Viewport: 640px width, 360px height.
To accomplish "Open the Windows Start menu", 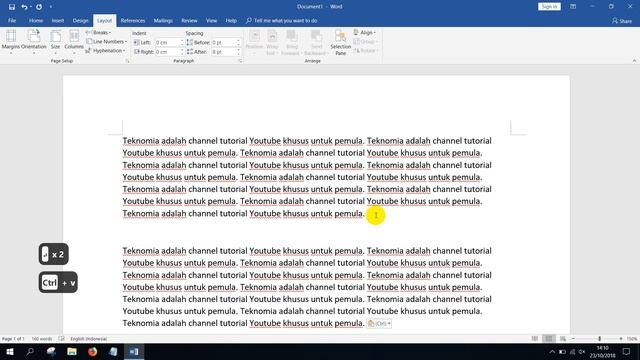I will click(x=10, y=352).
